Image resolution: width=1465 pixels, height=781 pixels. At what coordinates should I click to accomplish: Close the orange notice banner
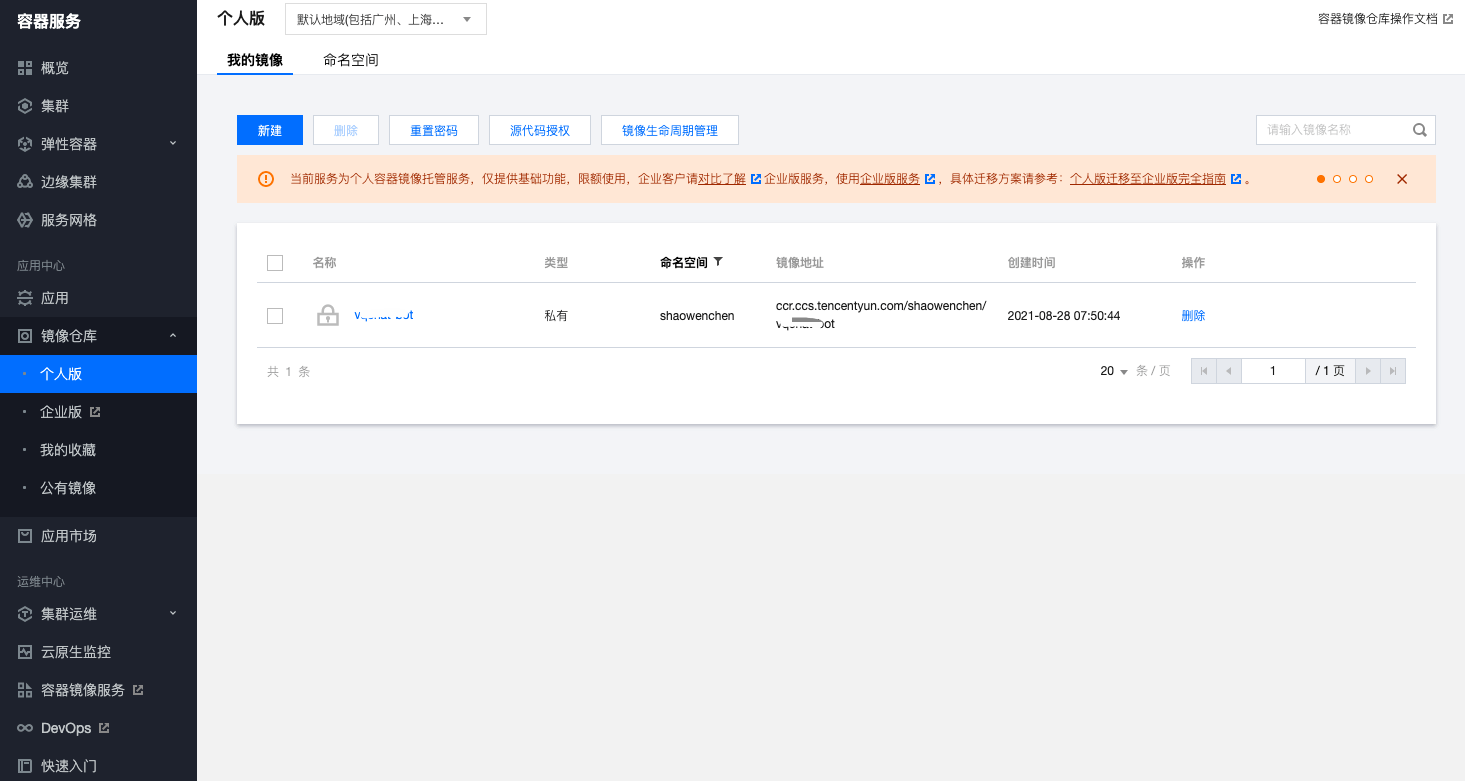tap(1402, 179)
